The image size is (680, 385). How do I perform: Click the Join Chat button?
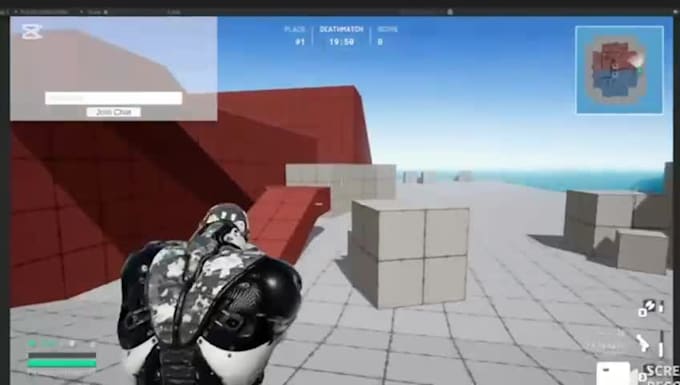coord(114,112)
